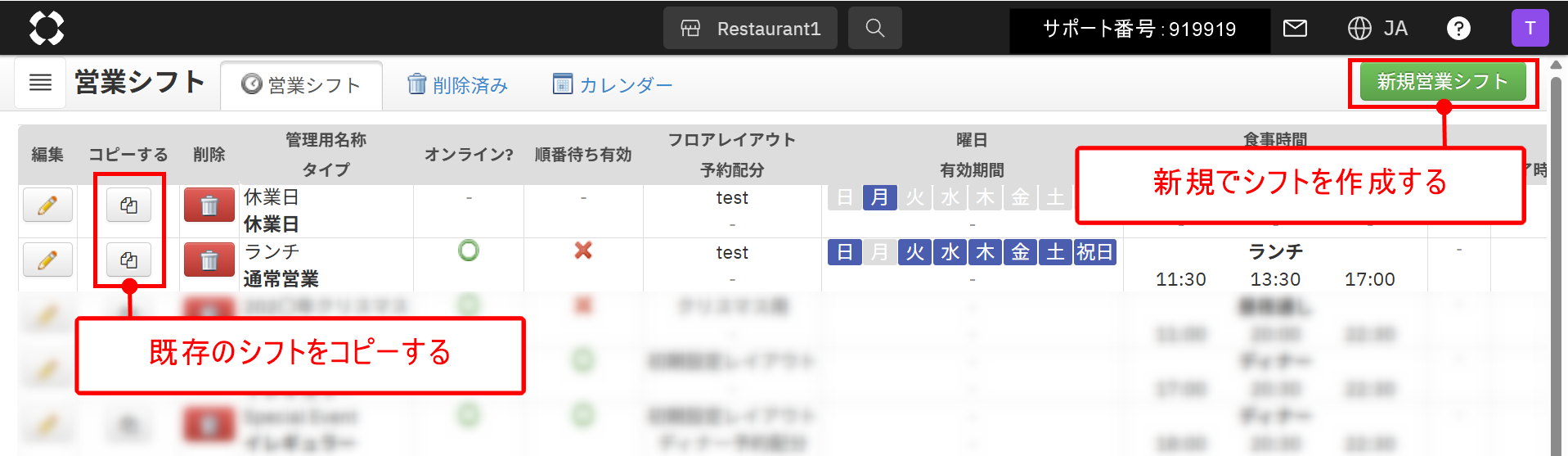The image size is (1568, 456).
Task: Click the 新規営業シフト green button
Action: (x=1443, y=82)
